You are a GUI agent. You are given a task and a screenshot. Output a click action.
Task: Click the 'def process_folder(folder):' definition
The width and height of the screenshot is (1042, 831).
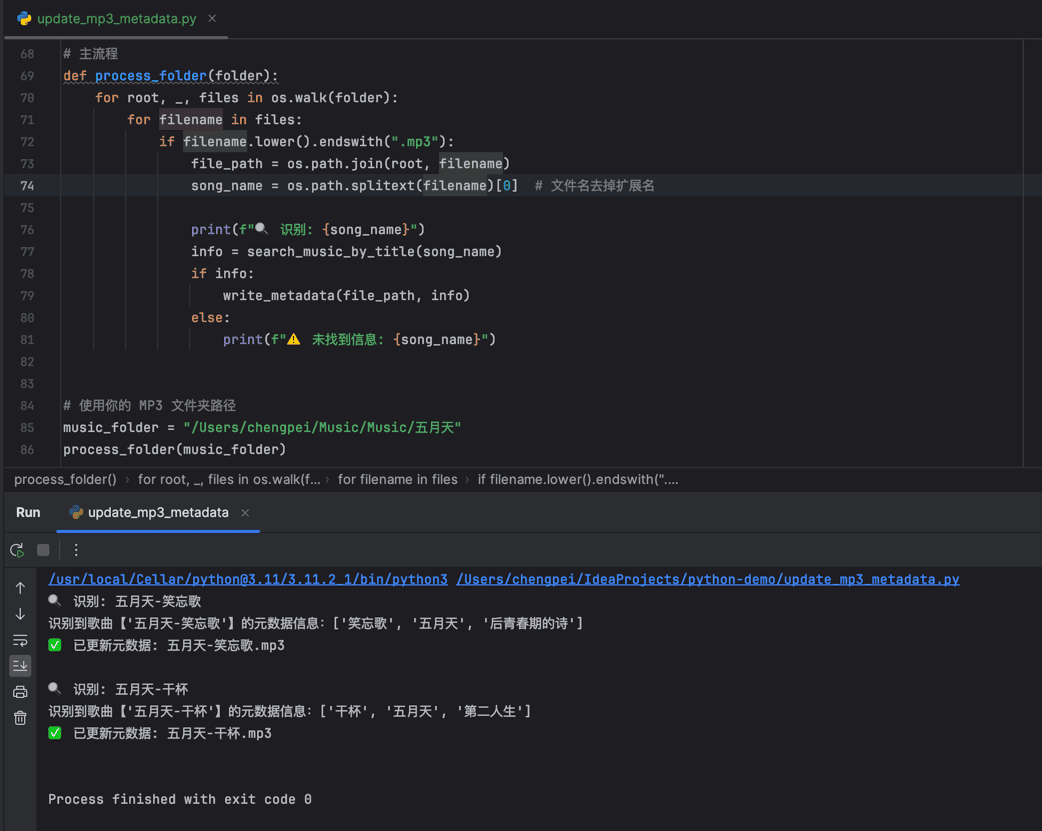click(x=171, y=76)
